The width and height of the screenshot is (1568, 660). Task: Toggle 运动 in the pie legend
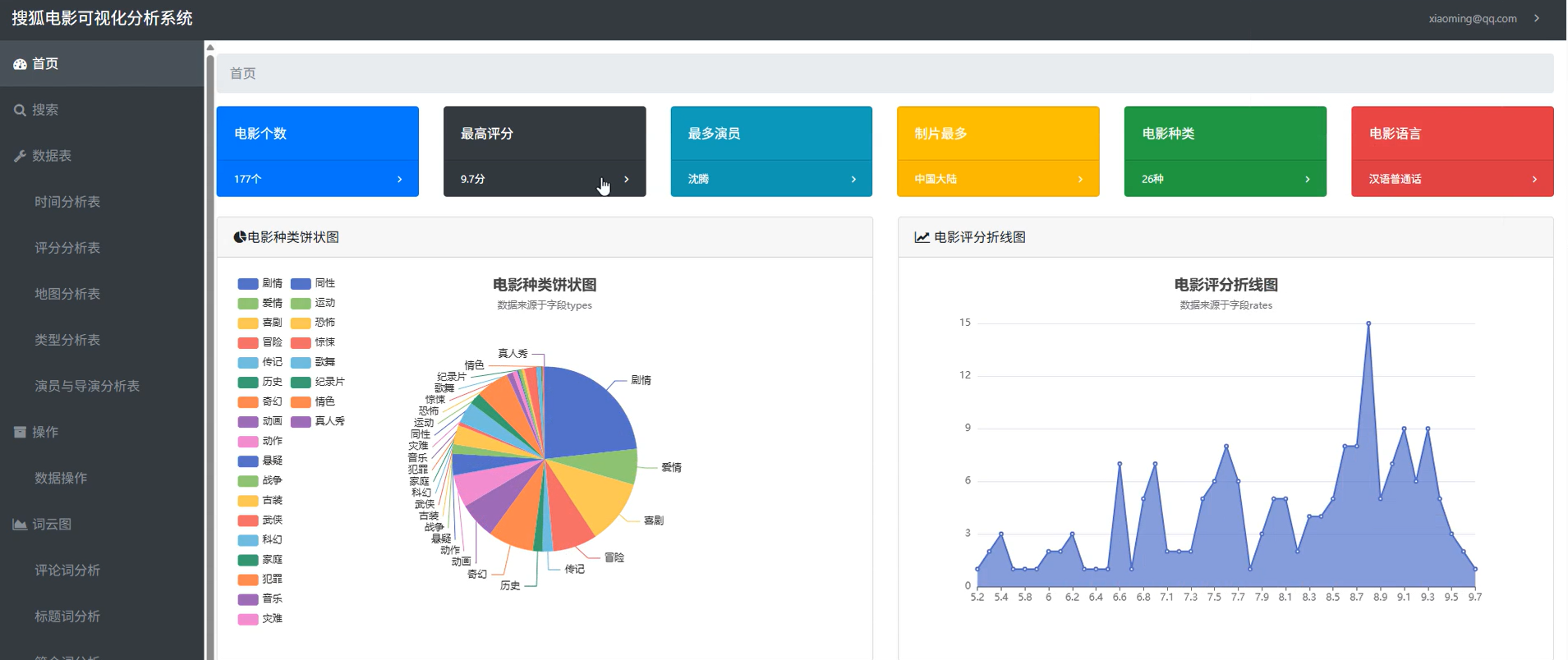point(313,303)
